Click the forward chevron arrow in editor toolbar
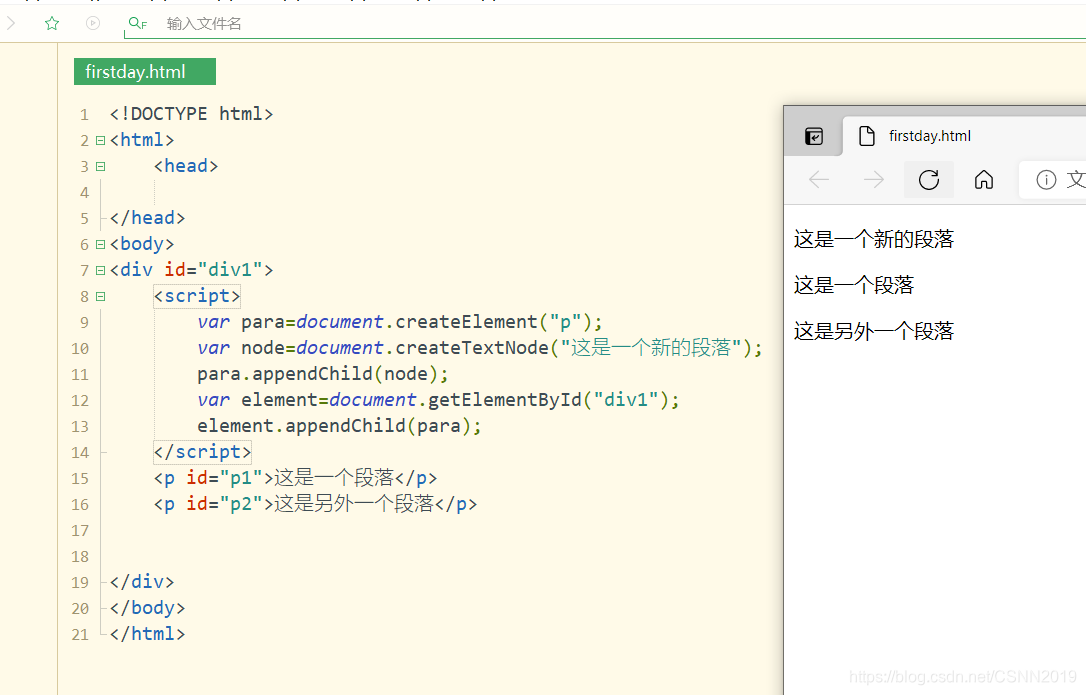The width and height of the screenshot is (1086, 695). 11,24
